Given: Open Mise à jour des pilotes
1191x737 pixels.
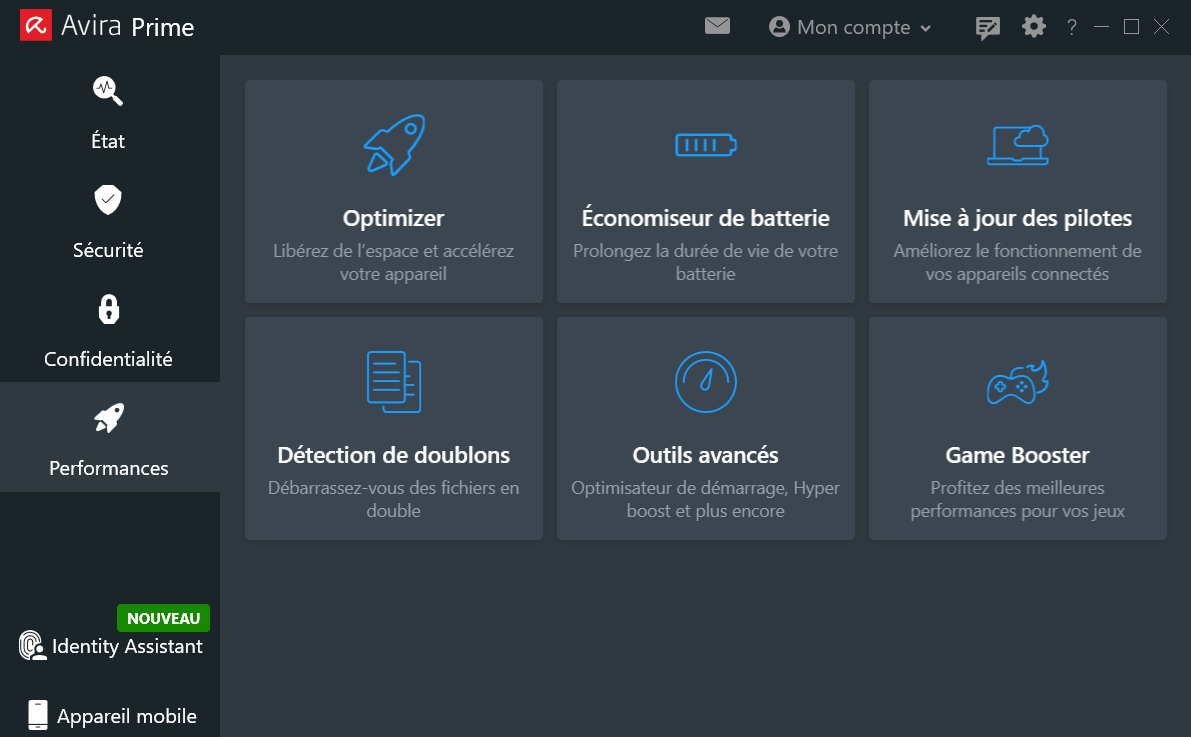Looking at the screenshot, I should [x=1017, y=191].
